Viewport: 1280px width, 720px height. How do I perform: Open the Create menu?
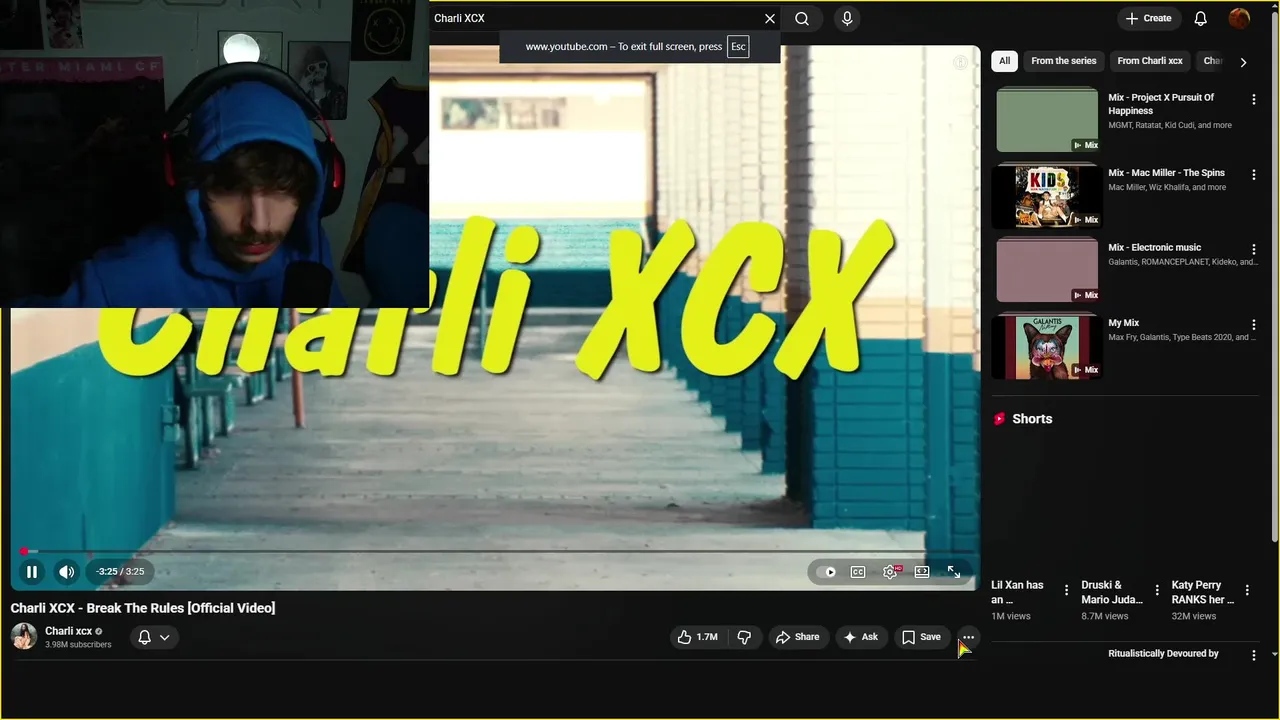(x=1149, y=18)
